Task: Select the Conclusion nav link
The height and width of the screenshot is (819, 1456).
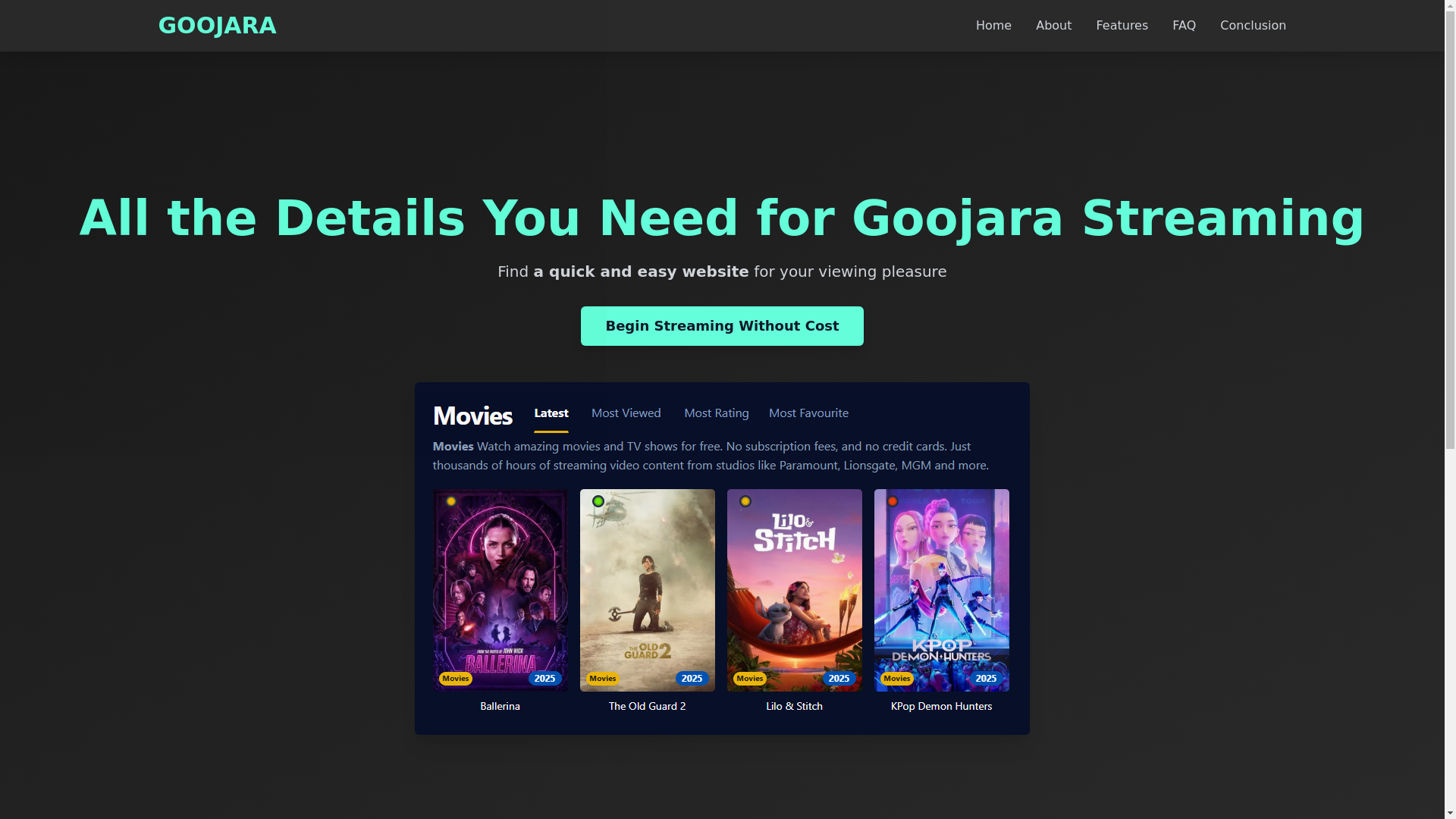Action: pyautogui.click(x=1253, y=26)
